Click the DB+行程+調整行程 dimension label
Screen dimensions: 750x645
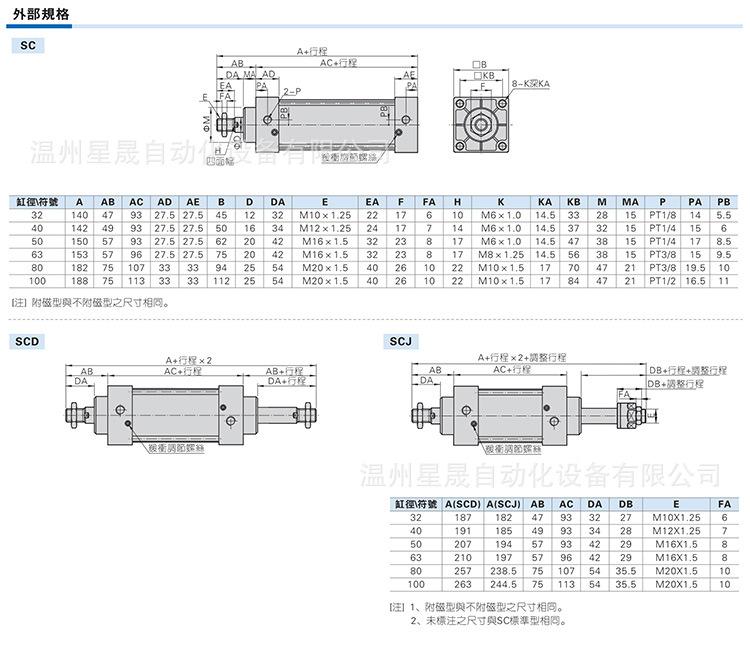click(x=688, y=370)
